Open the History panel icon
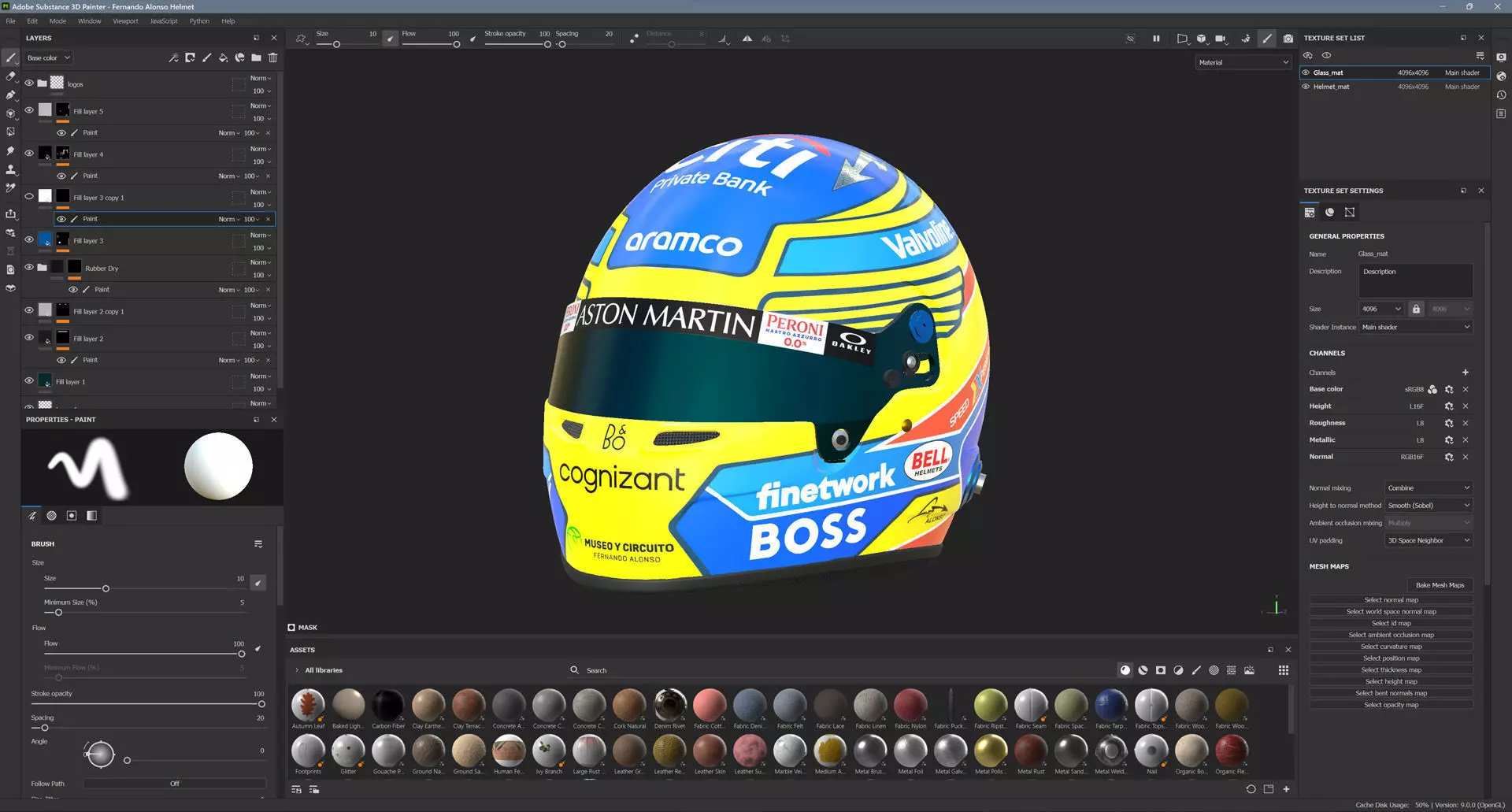 coord(1501,95)
